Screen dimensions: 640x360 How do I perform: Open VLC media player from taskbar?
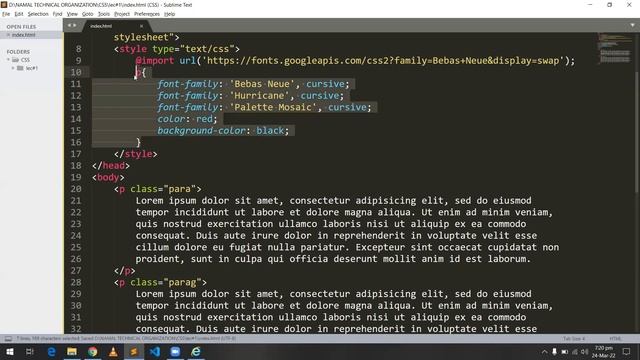pos(113,351)
